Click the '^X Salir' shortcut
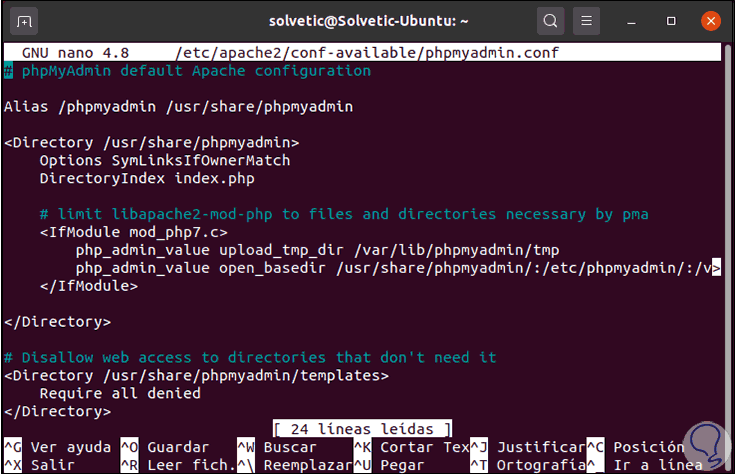The image size is (736, 474). pyautogui.click(x=40, y=465)
